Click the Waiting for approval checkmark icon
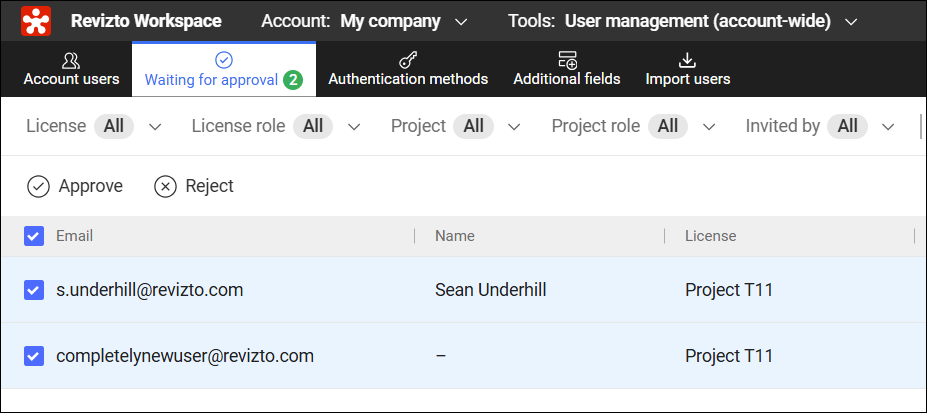This screenshot has height=413, width=927. click(x=224, y=60)
